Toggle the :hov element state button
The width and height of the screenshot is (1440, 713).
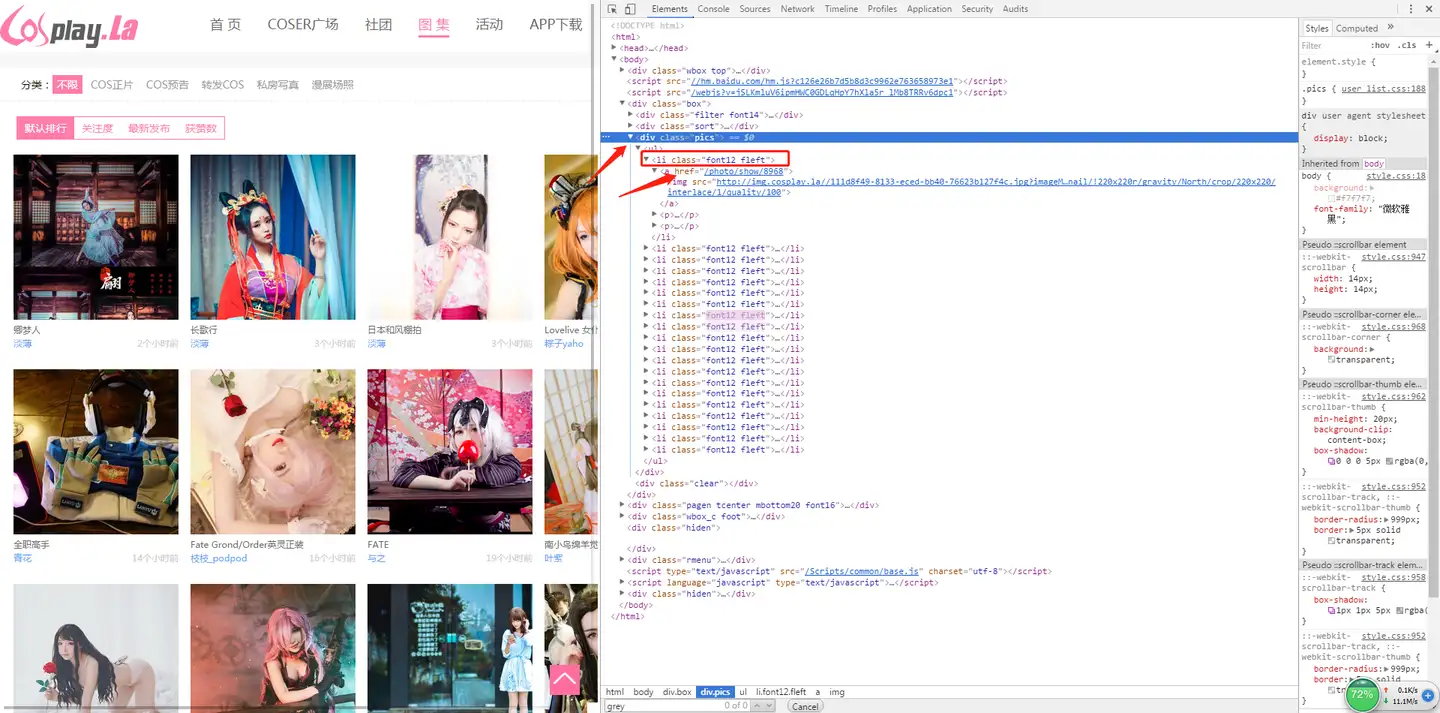pos(1380,45)
